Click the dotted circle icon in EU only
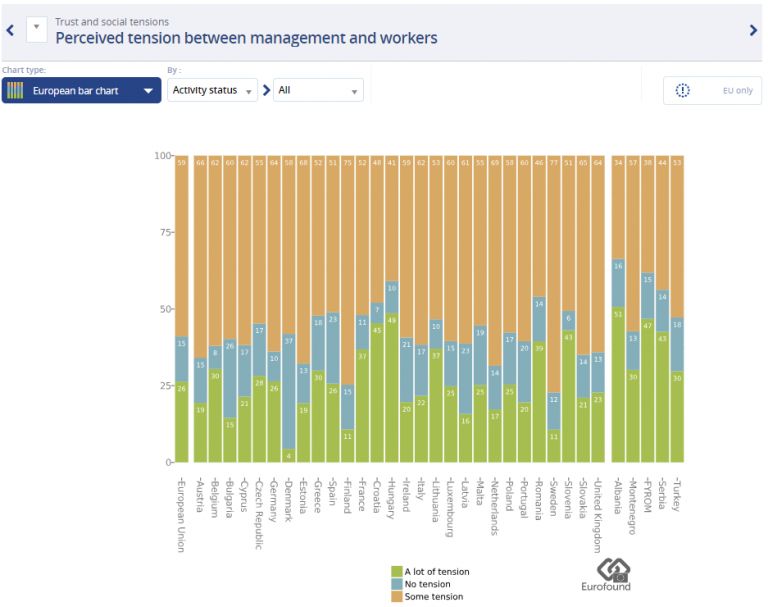 point(683,90)
